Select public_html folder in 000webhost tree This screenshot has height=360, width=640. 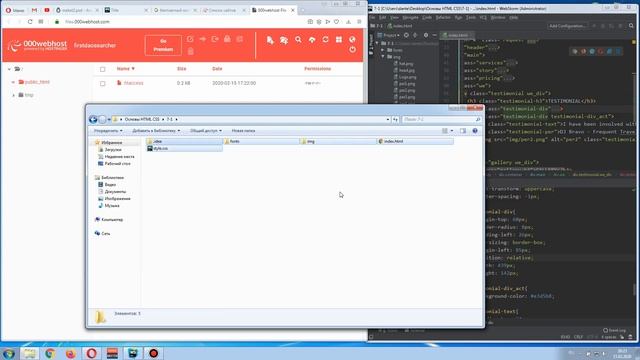[x=37, y=82]
